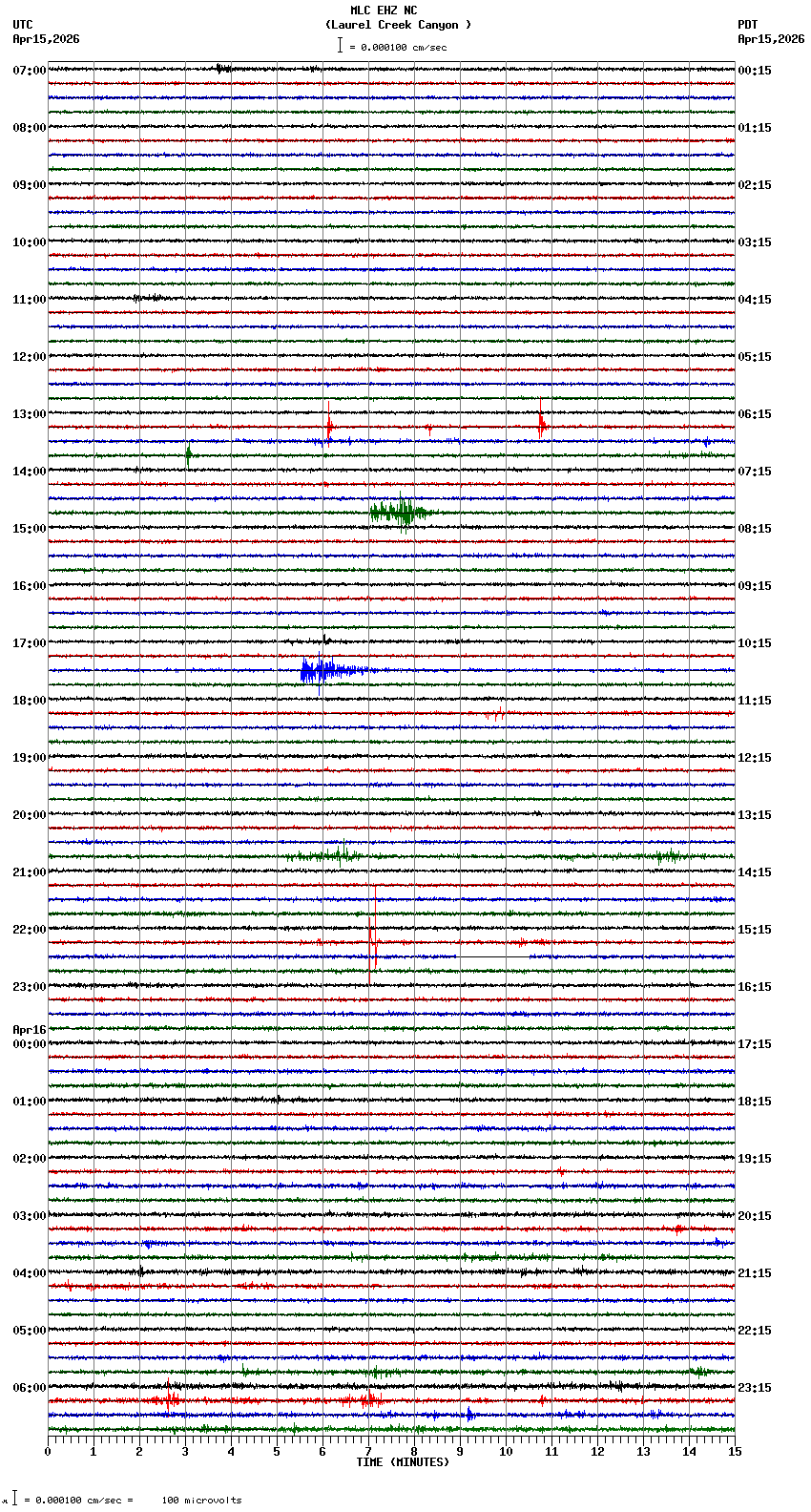Click the 15:15 PDT time label
The image size is (811, 1512).
tap(755, 930)
